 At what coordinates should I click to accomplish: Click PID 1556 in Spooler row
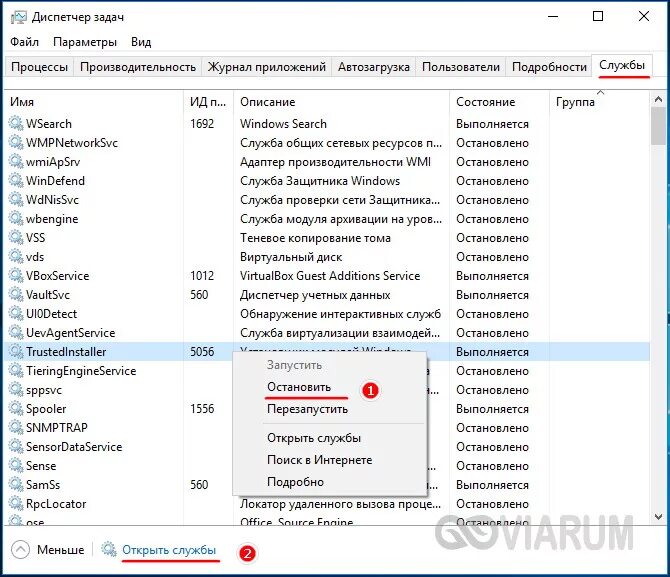pyautogui.click(x=202, y=409)
